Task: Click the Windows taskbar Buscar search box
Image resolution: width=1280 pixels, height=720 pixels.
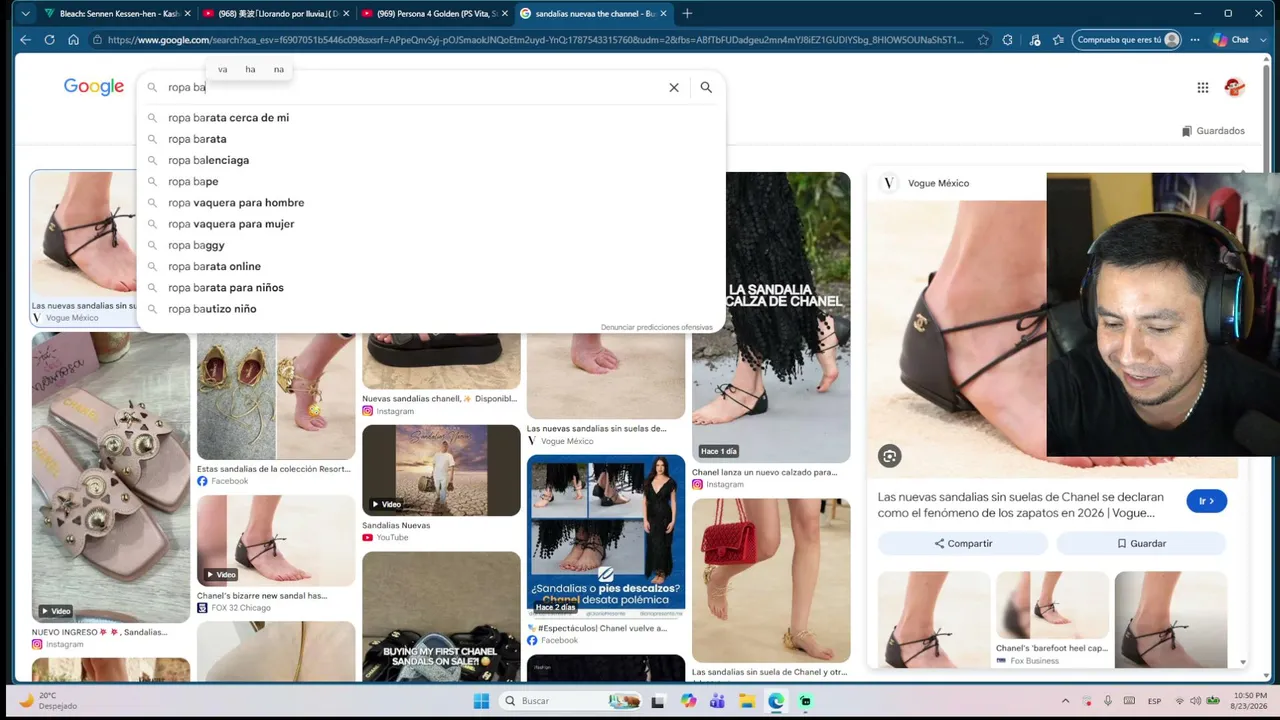Action: point(571,701)
